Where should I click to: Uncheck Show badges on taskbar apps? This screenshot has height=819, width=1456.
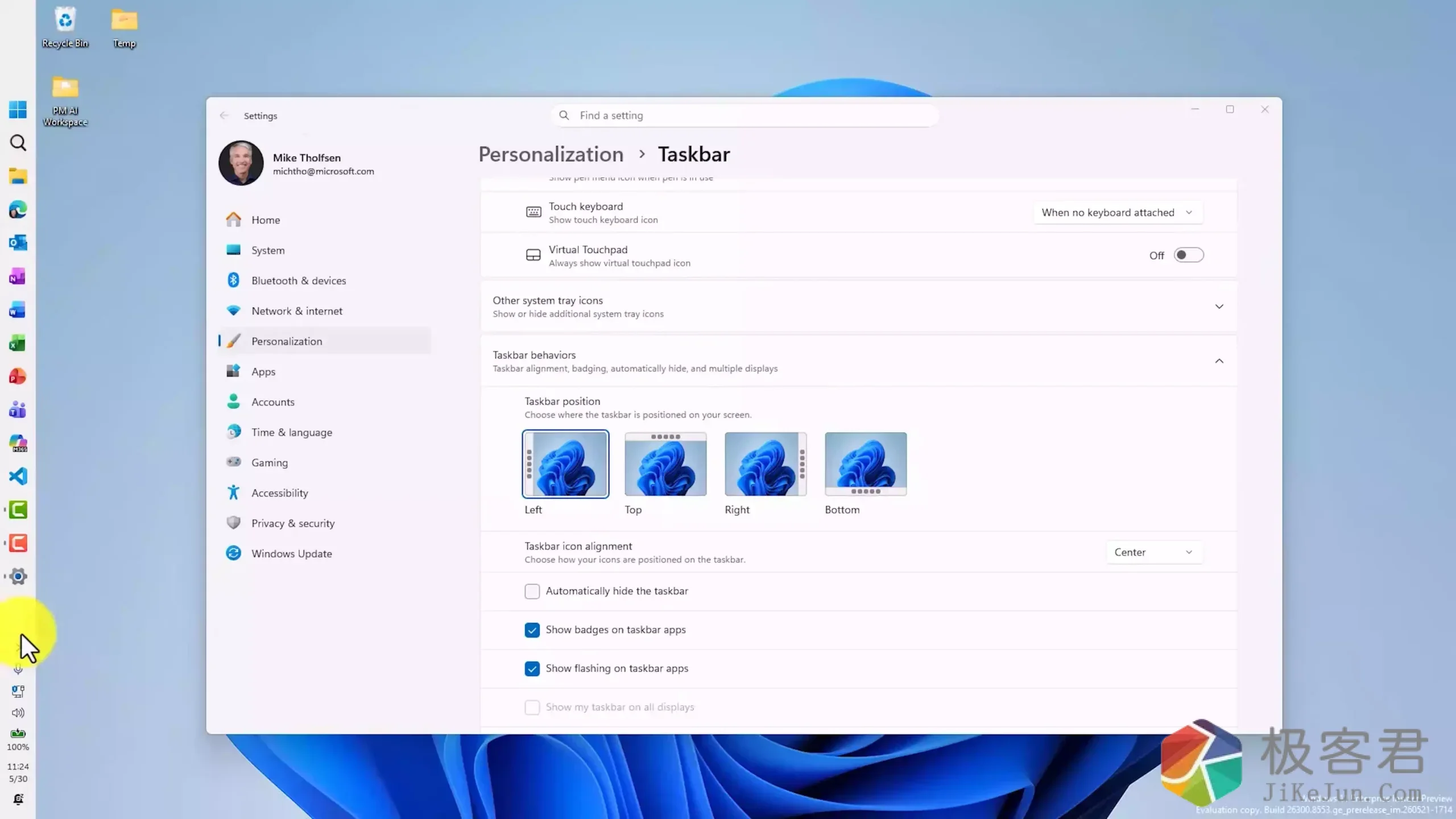click(x=532, y=630)
